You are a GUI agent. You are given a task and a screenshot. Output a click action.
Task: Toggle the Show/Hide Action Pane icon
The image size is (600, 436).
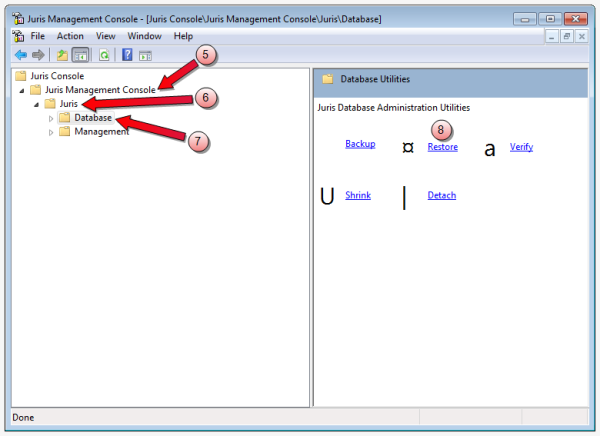point(145,56)
